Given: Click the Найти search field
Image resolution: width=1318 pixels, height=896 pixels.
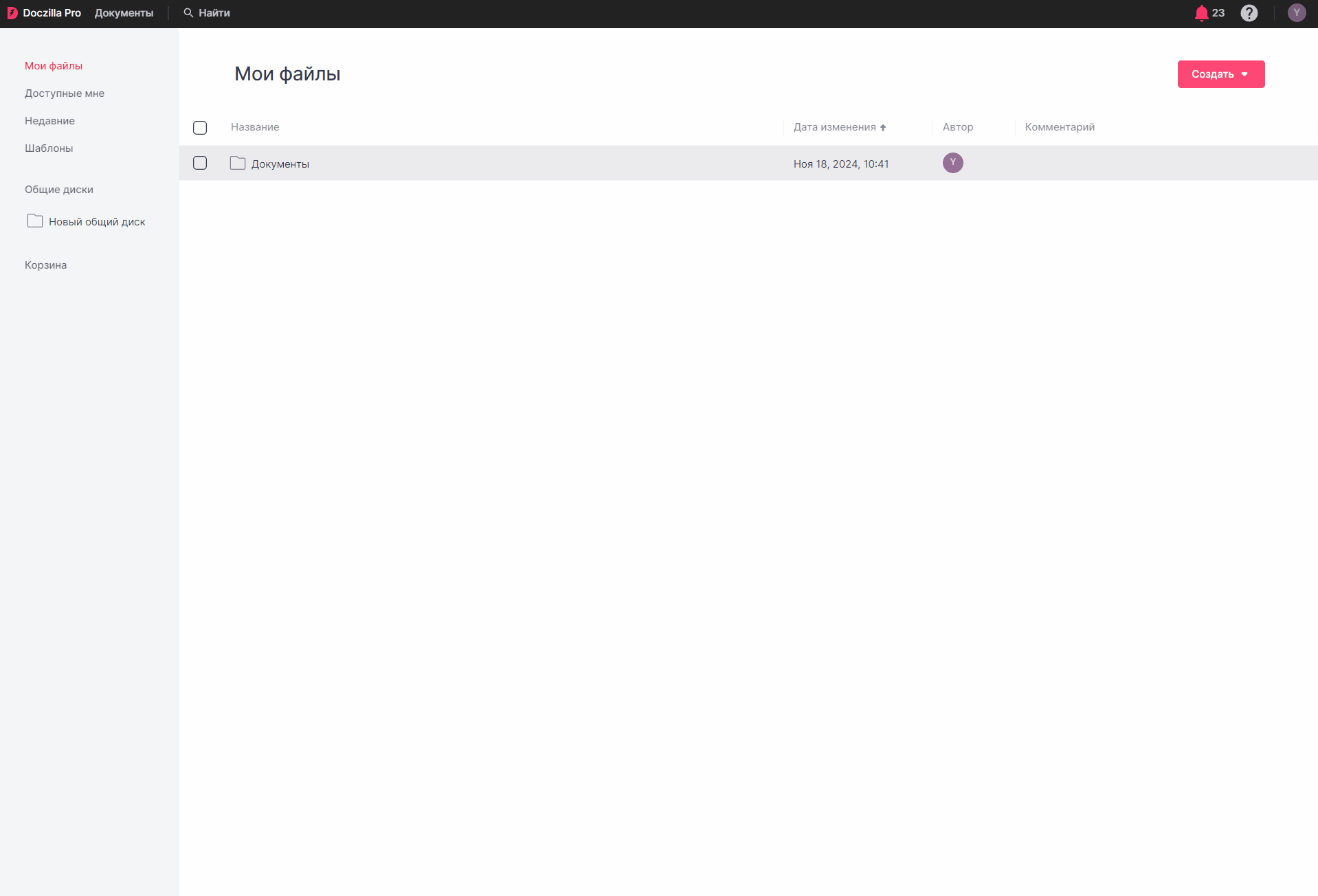Looking at the screenshot, I should pos(214,13).
